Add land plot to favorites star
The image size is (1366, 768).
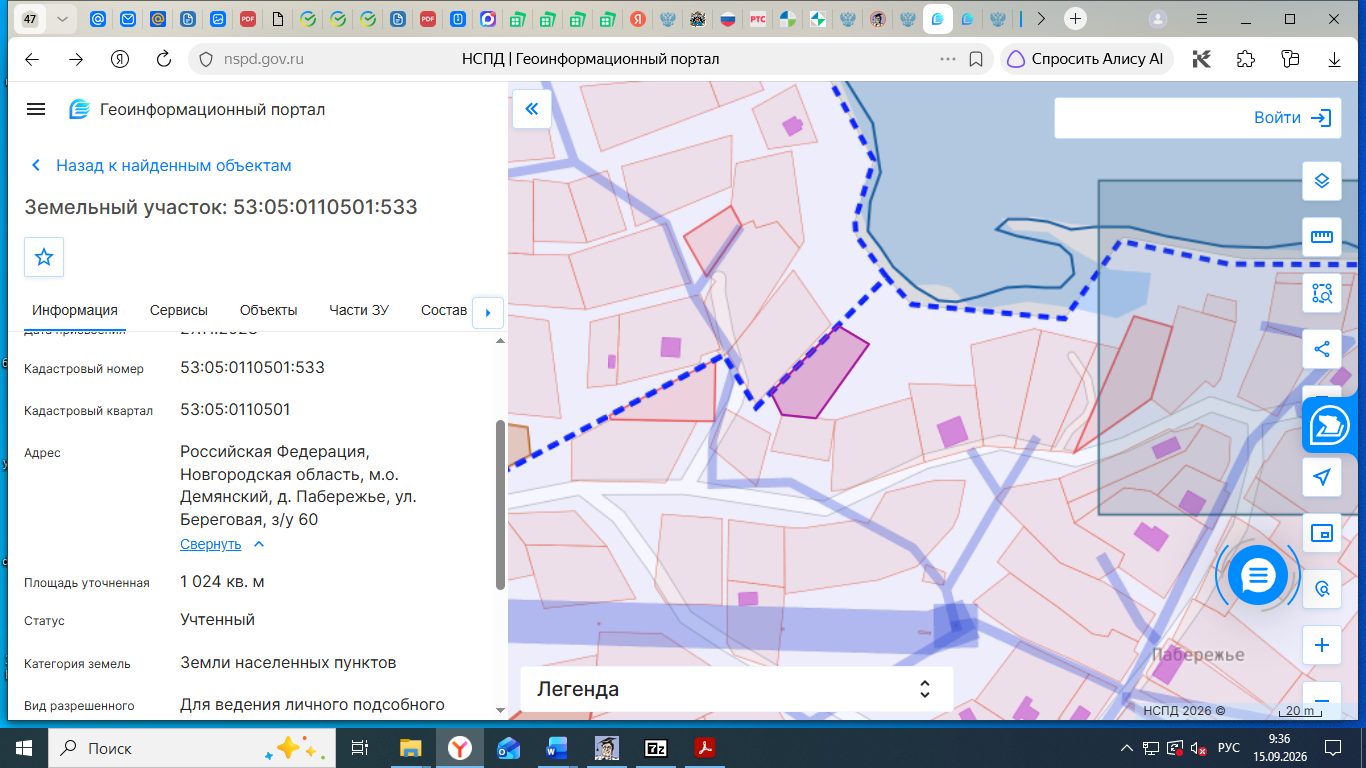pyautogui.click(x=44, y=257)
